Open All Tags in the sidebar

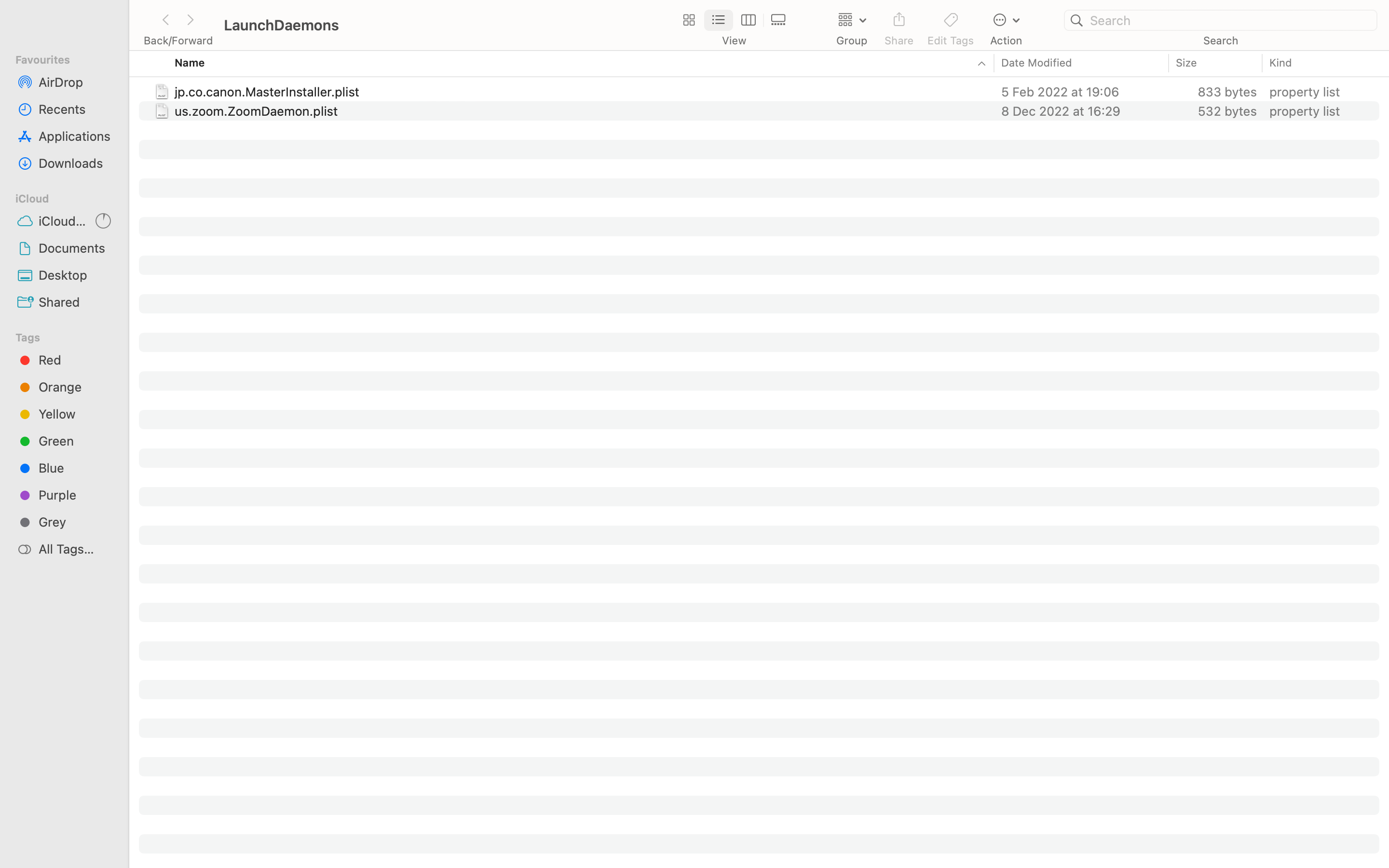coord(66,549)
